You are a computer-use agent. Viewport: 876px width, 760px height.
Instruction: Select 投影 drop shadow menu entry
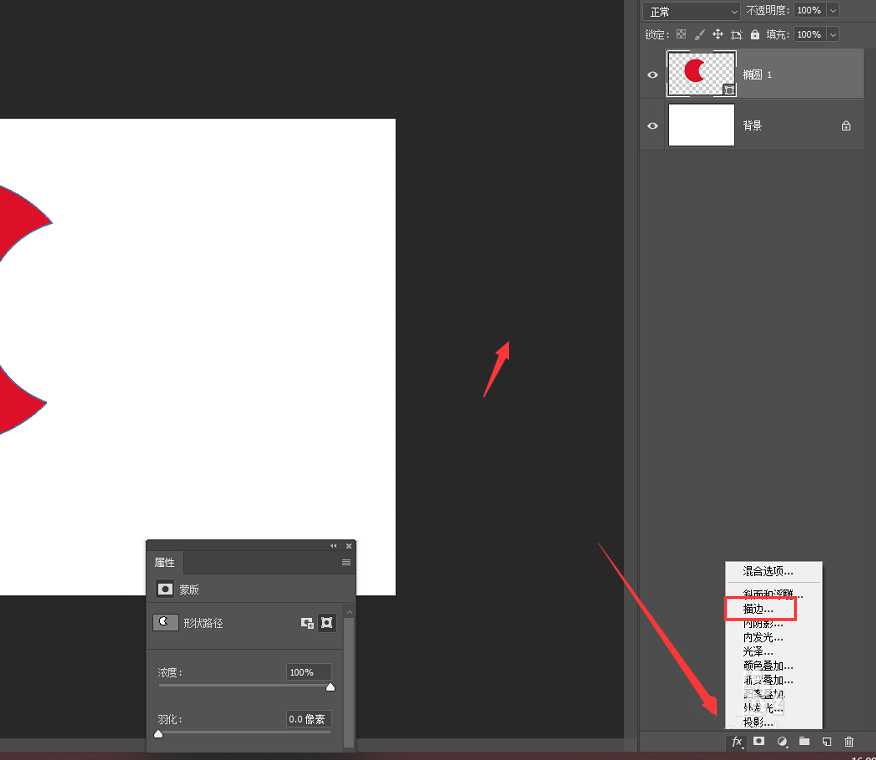[758, 720]
